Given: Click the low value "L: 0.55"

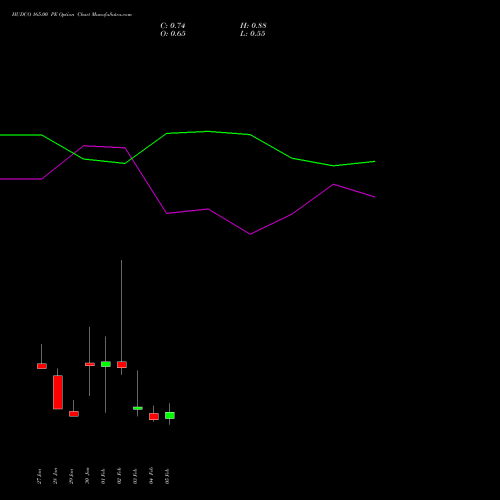Looking at the screenshot, I should click(x=253, y=34).
